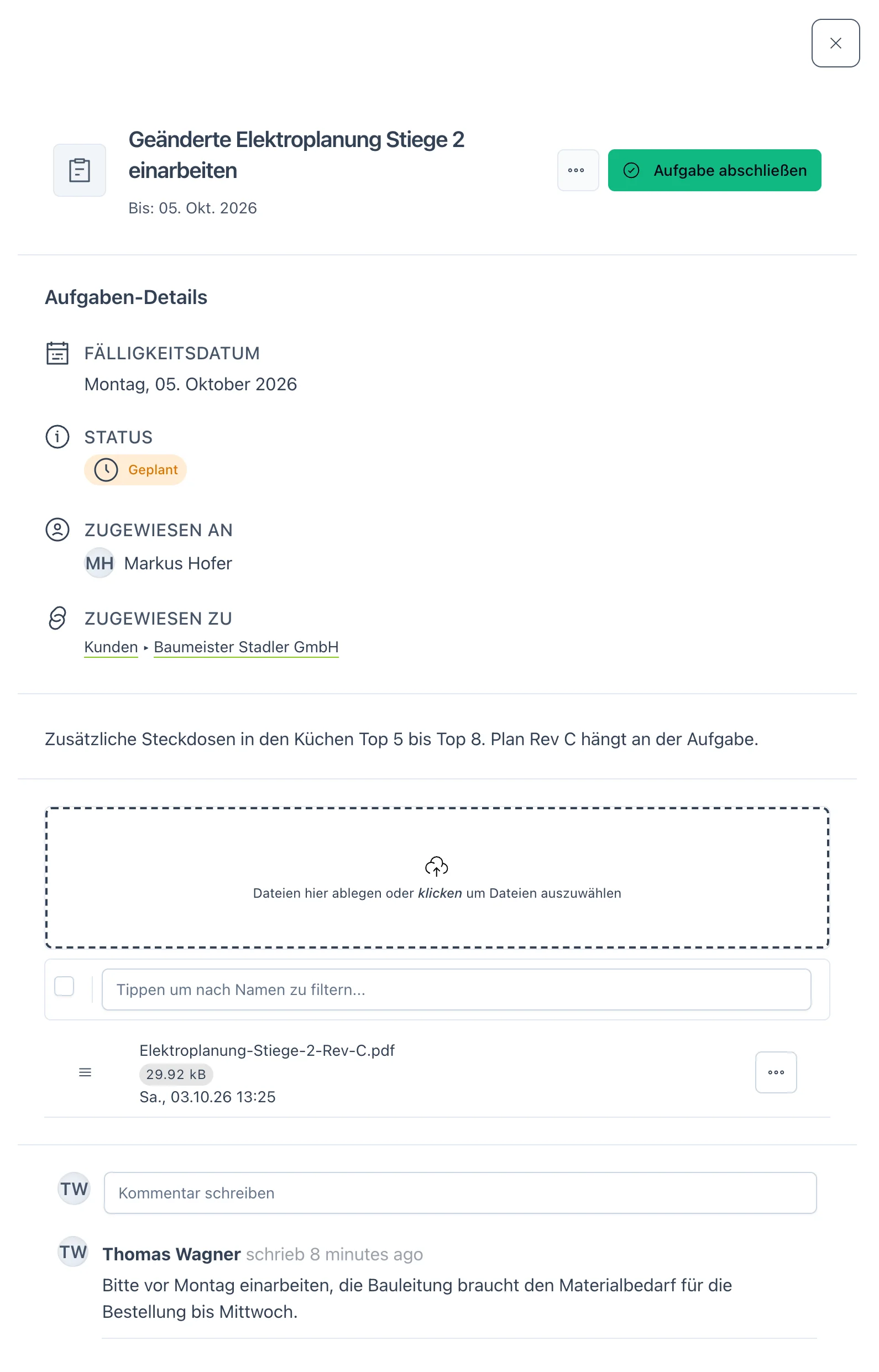Close the task detail panel
879x1372 pixels.
point(835,43)
